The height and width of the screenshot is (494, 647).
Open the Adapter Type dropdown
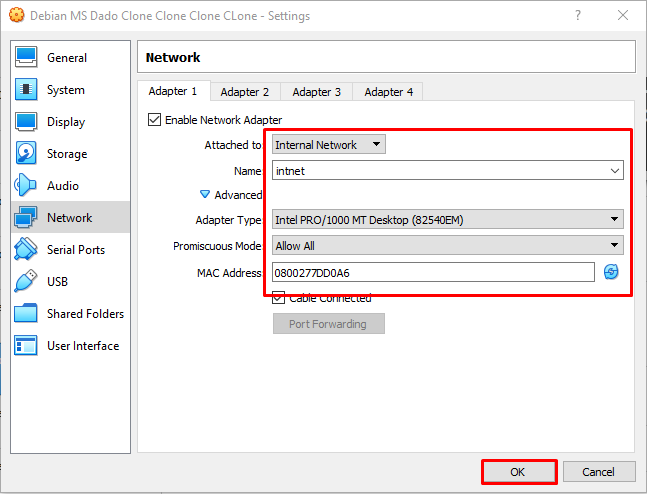448,219
